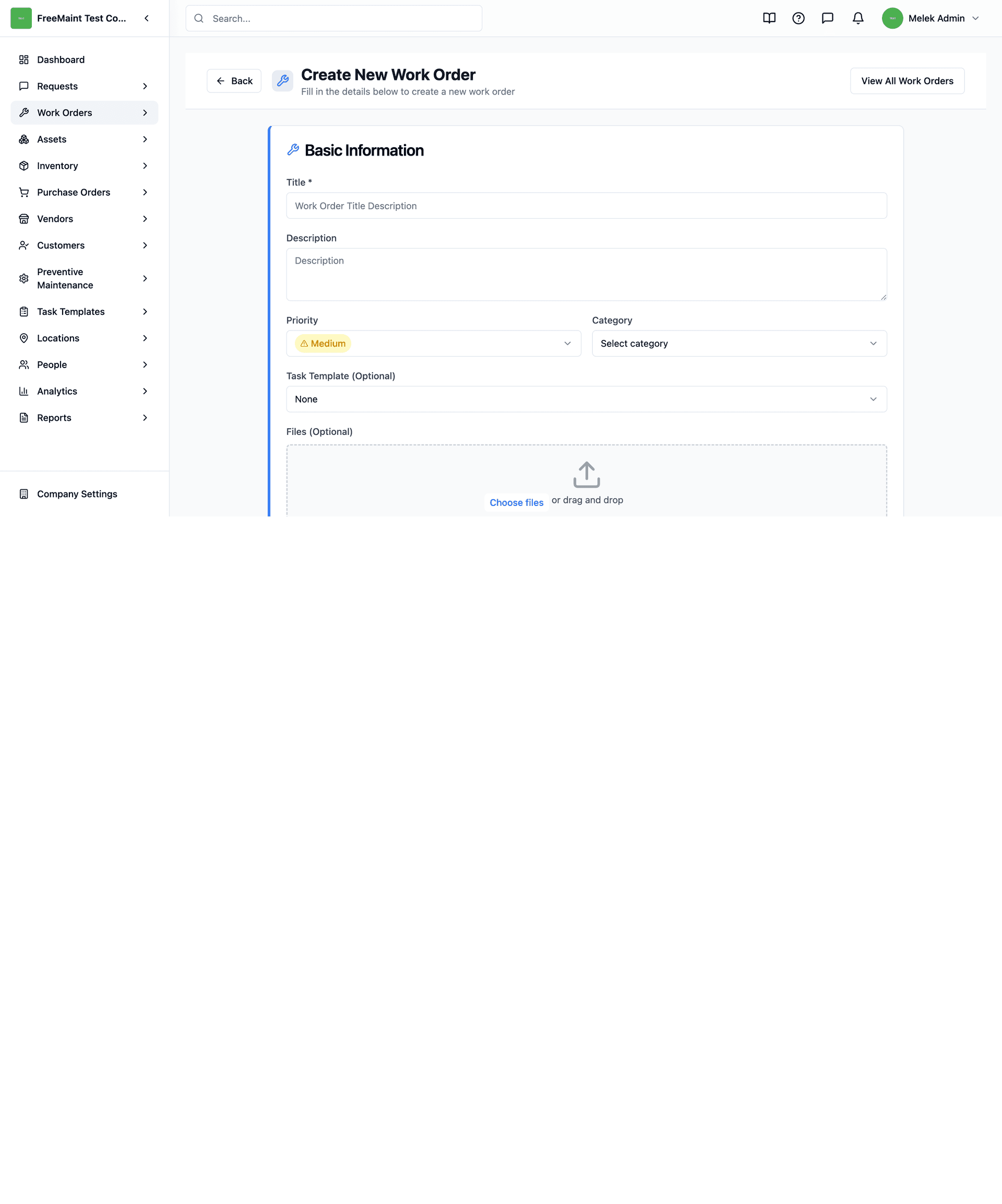Viewport: 1002px width, 1204px height.
Task: Click the Reports document icon
Action: pos(23,417)
